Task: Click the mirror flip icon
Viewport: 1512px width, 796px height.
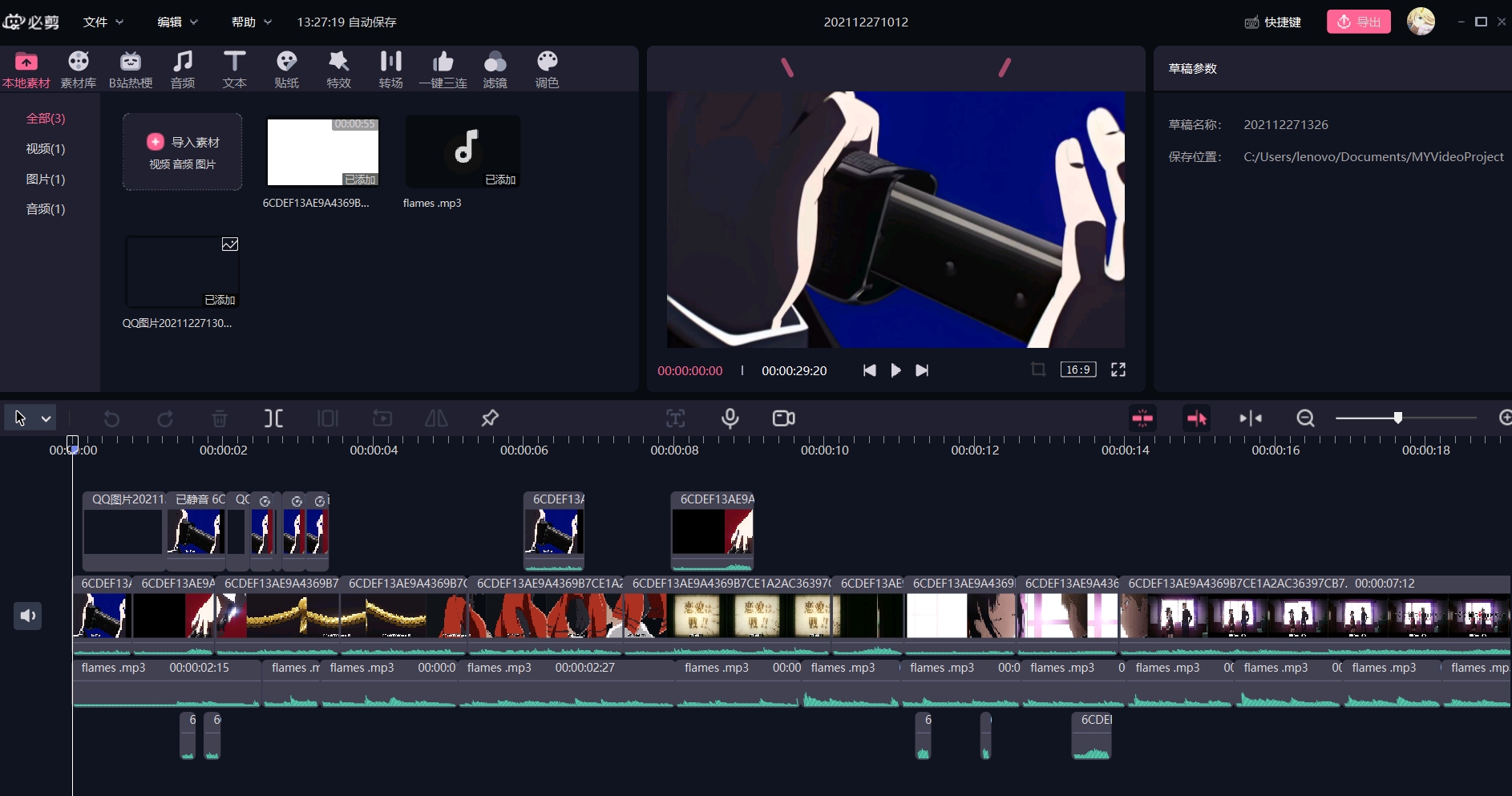Action: click(436, 418)
